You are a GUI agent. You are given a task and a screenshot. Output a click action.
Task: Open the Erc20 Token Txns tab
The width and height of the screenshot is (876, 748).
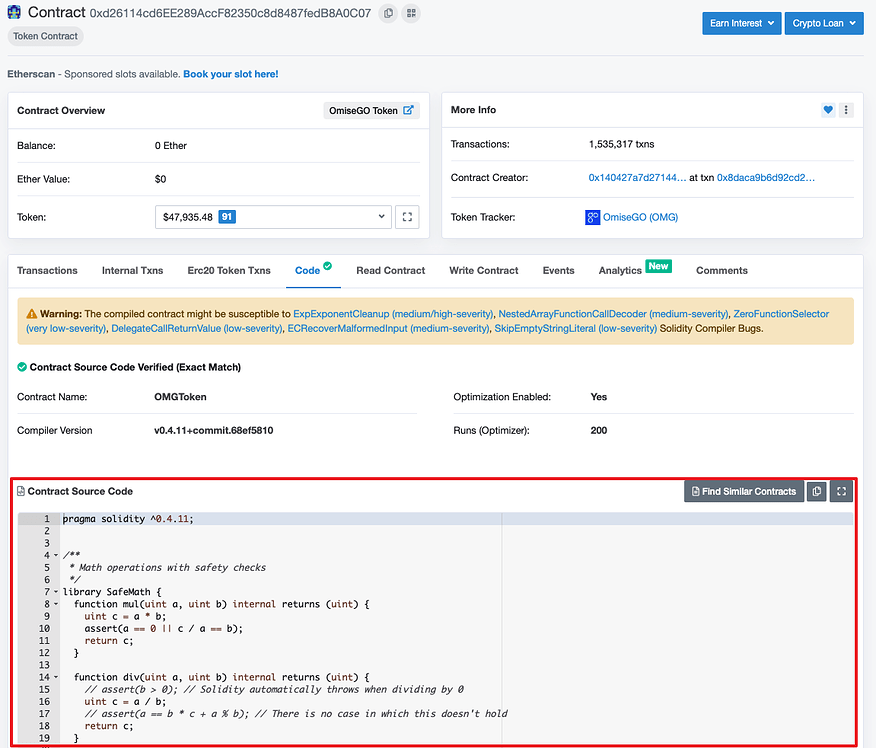(228, 270)
